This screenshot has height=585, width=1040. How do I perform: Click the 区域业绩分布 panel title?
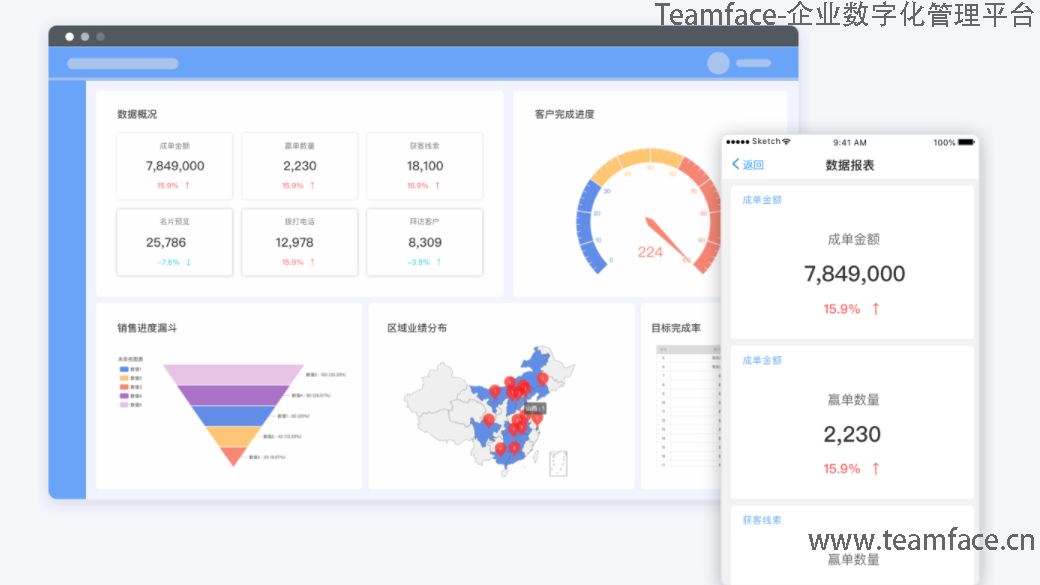417,328
